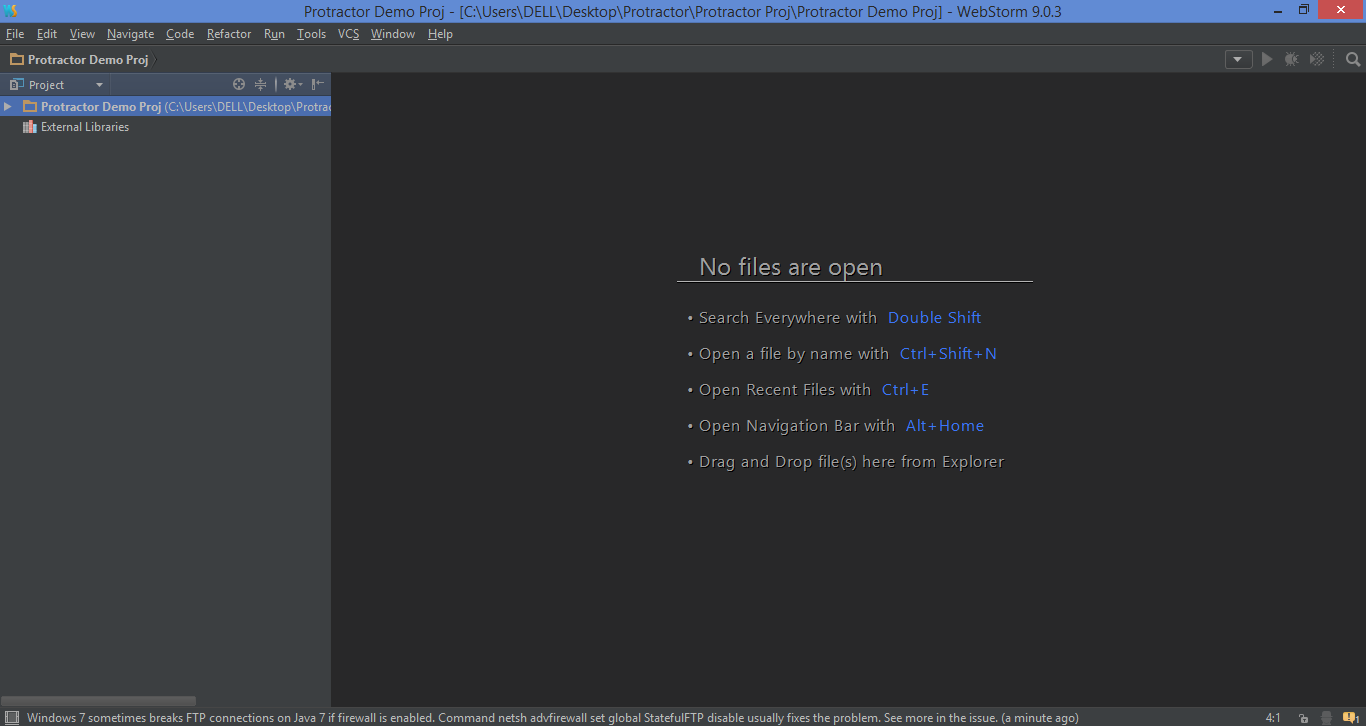This screenshot has height=726, width=1366.
Task: Follow the Ctrl+Shift+N shortcut link
Action: click(947, 353)
